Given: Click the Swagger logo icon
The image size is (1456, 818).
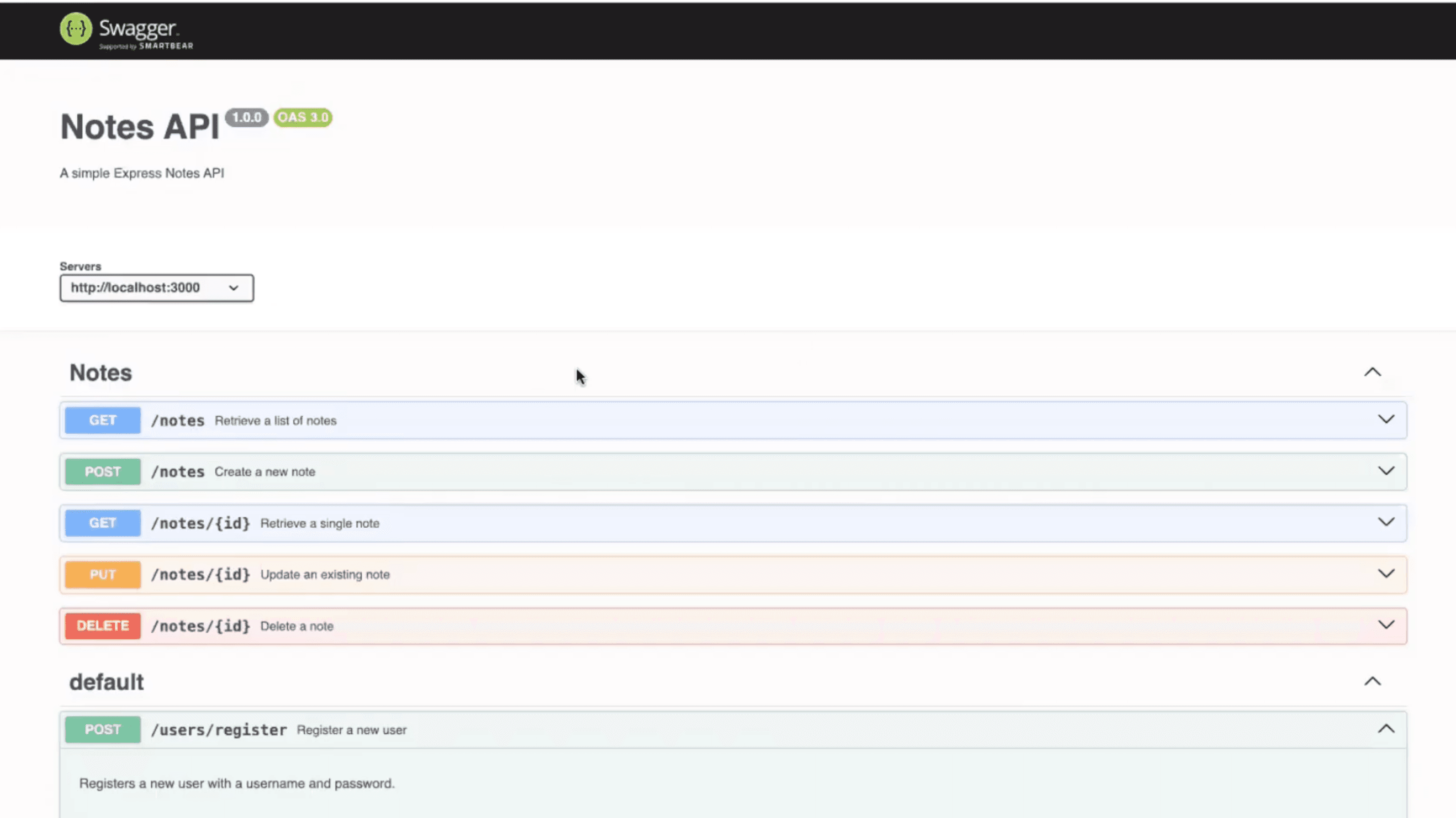Looking at the screenshot, I should tap(76, 28).
